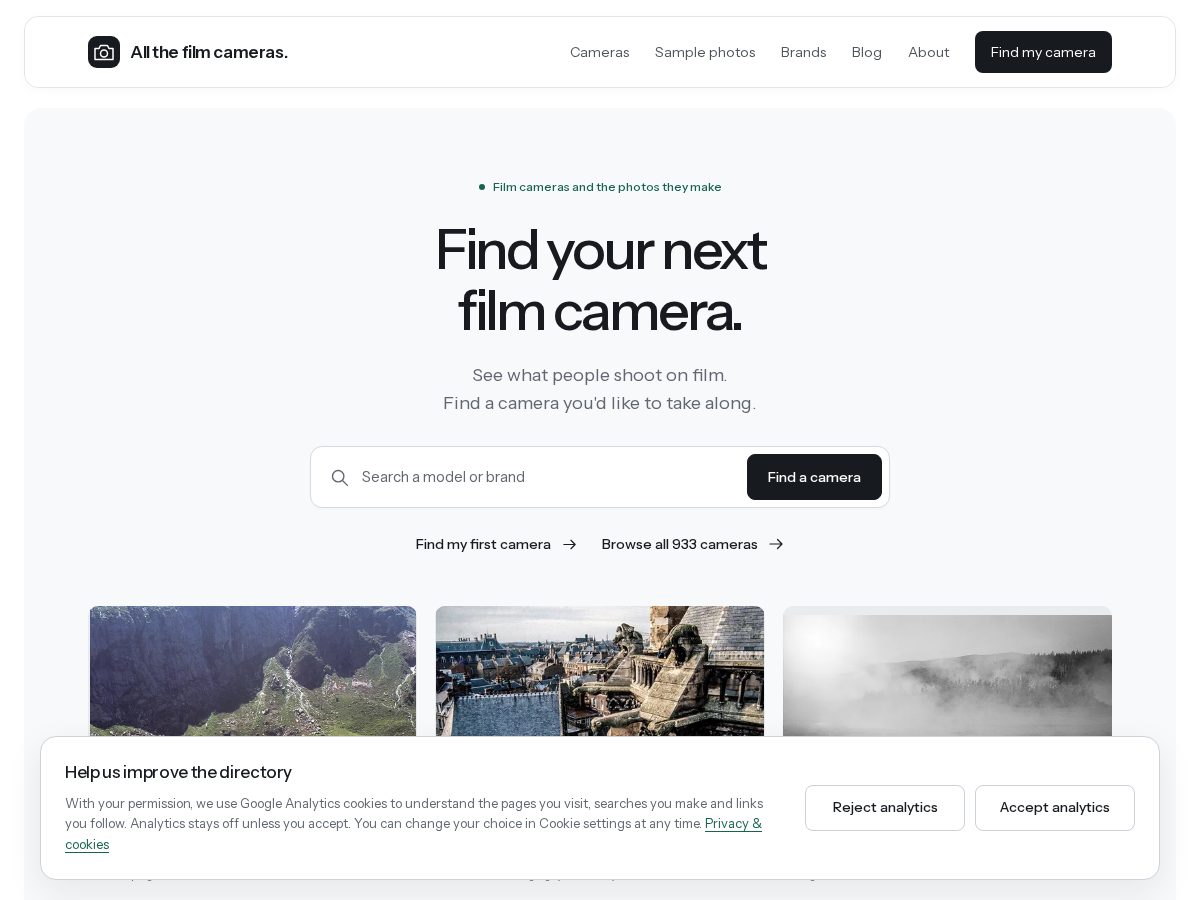Click the Find my camera button
The width and height of the screenshot is (1200, 900).
tap(1043, 52)
